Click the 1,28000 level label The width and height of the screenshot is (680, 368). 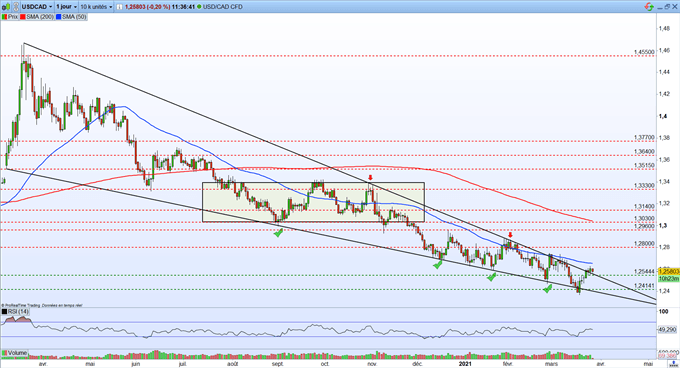coord(644,244)
